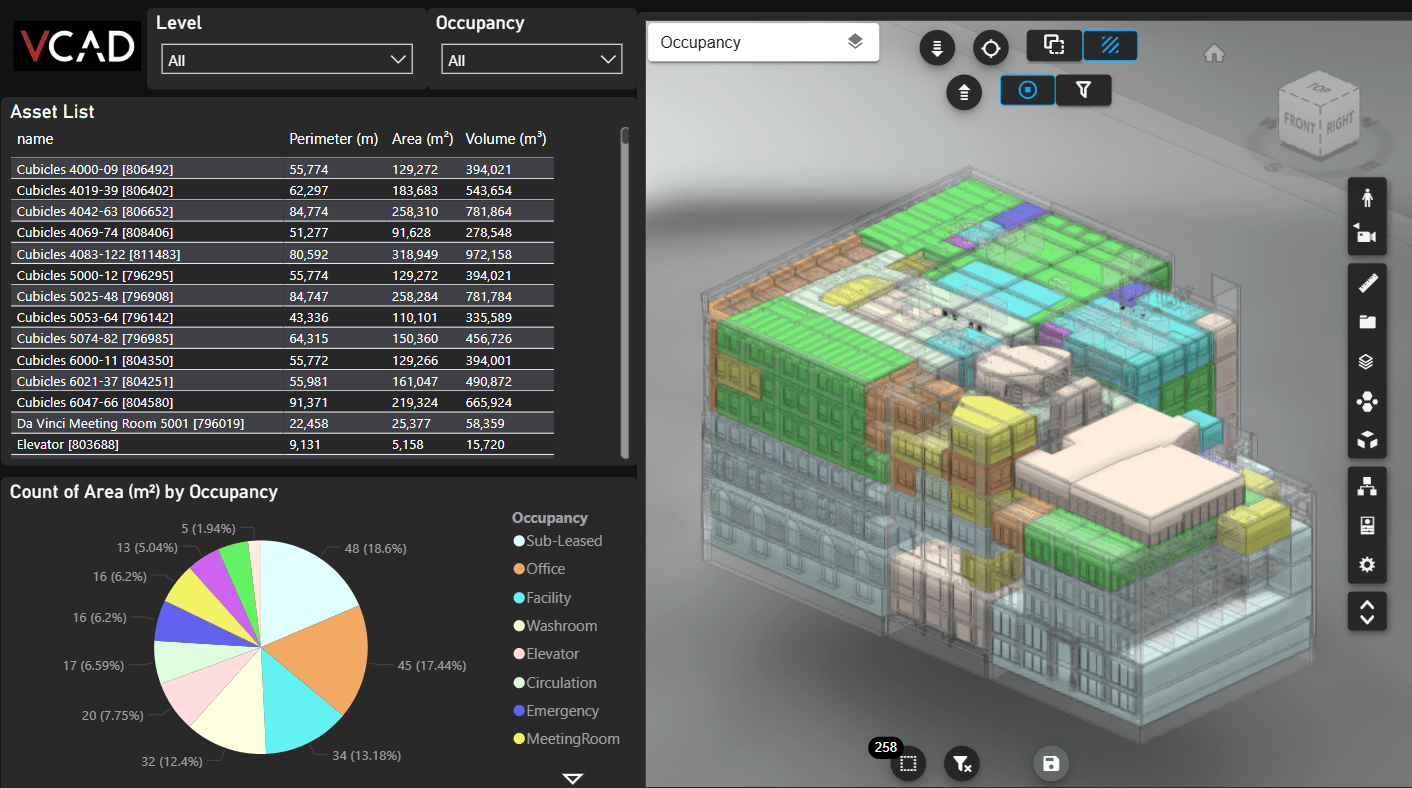This screenshot has width=1412, height=788.
Task: Toggle the blue circle isolate mode button
Action: (1027, 90)
